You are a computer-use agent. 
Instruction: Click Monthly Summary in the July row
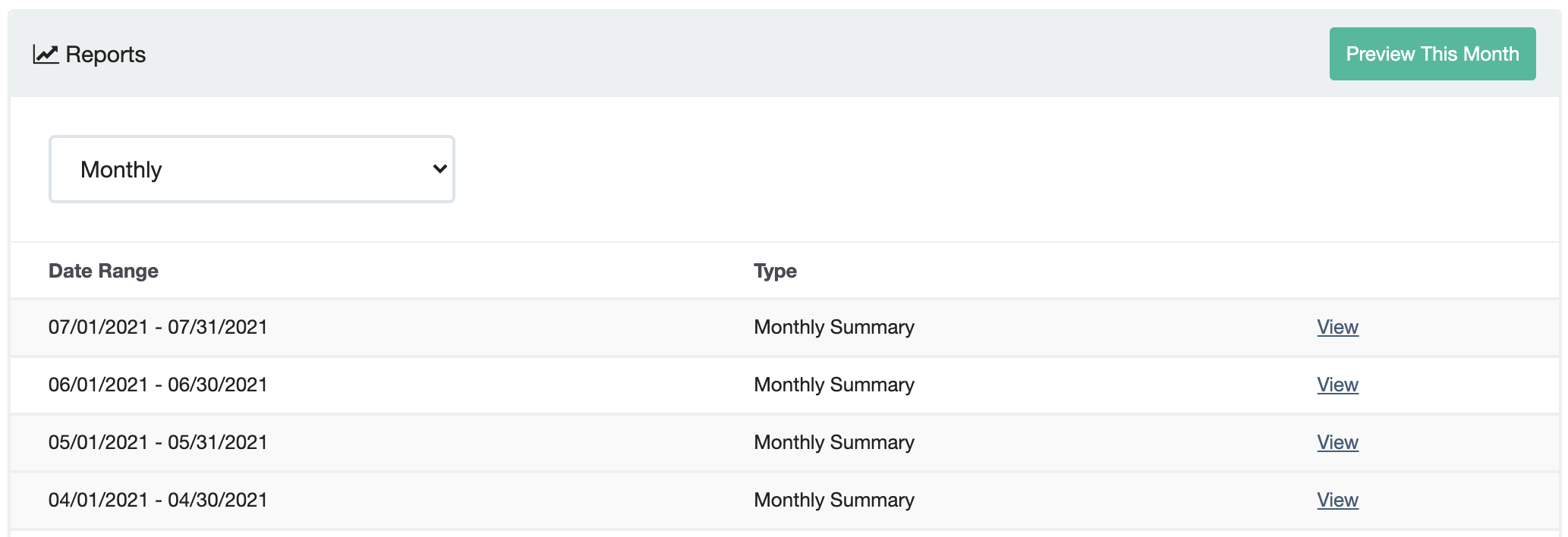click(x=834, y=327)
